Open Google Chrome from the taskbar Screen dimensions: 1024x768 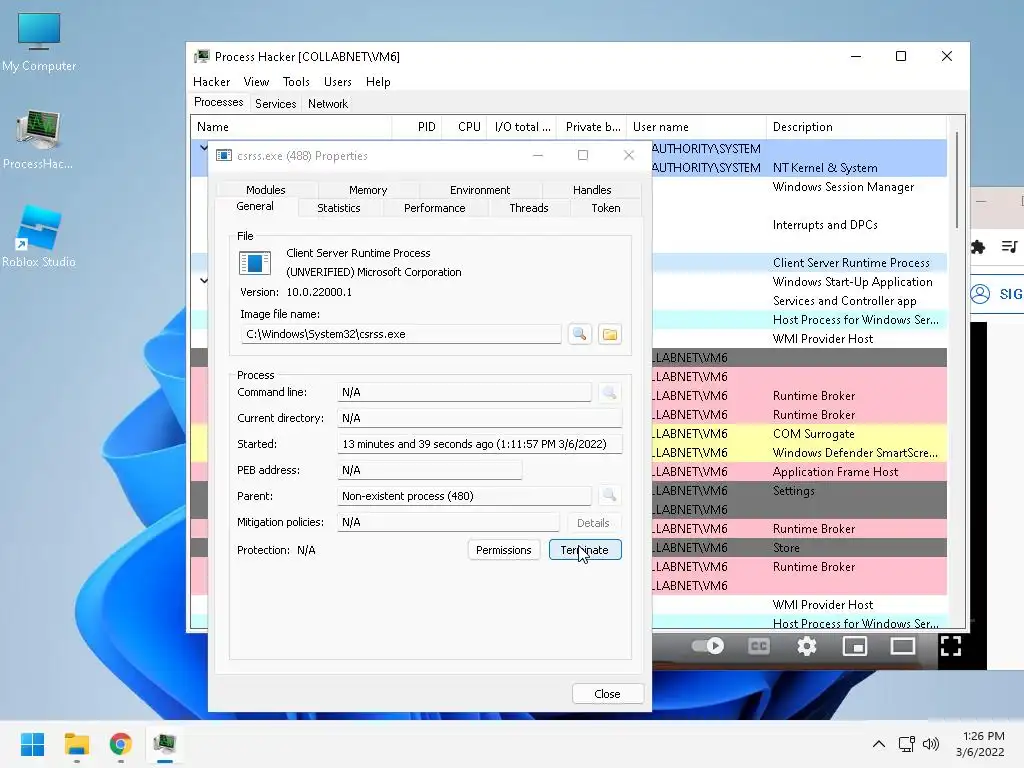tap(121, 744)
